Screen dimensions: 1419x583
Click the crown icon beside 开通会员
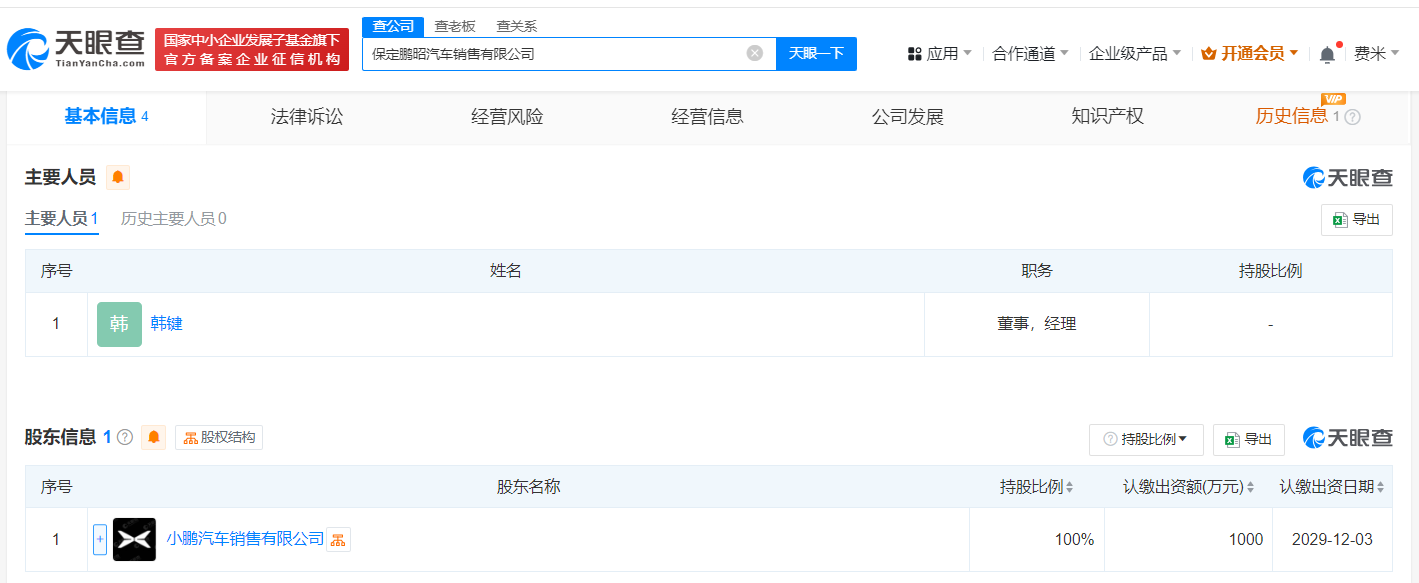[x=1208, y=54]
